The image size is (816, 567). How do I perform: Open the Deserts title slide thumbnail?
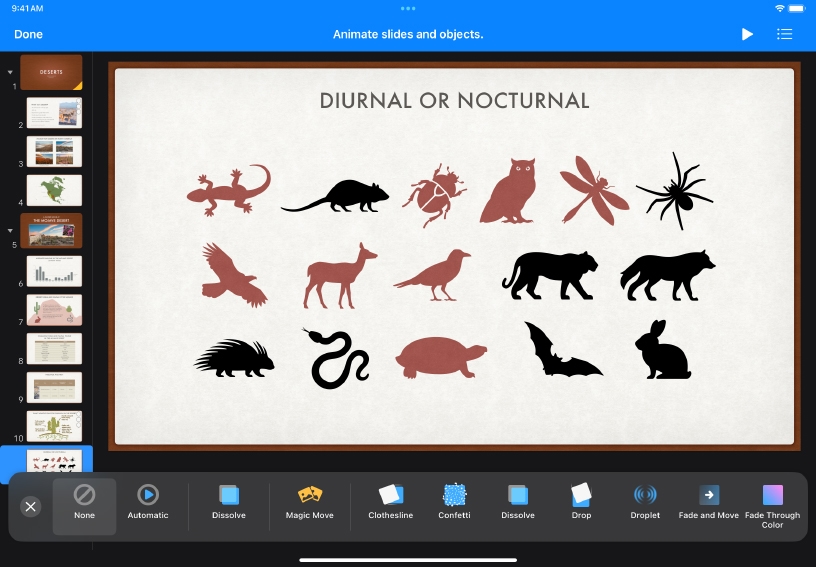coord(51,73)
